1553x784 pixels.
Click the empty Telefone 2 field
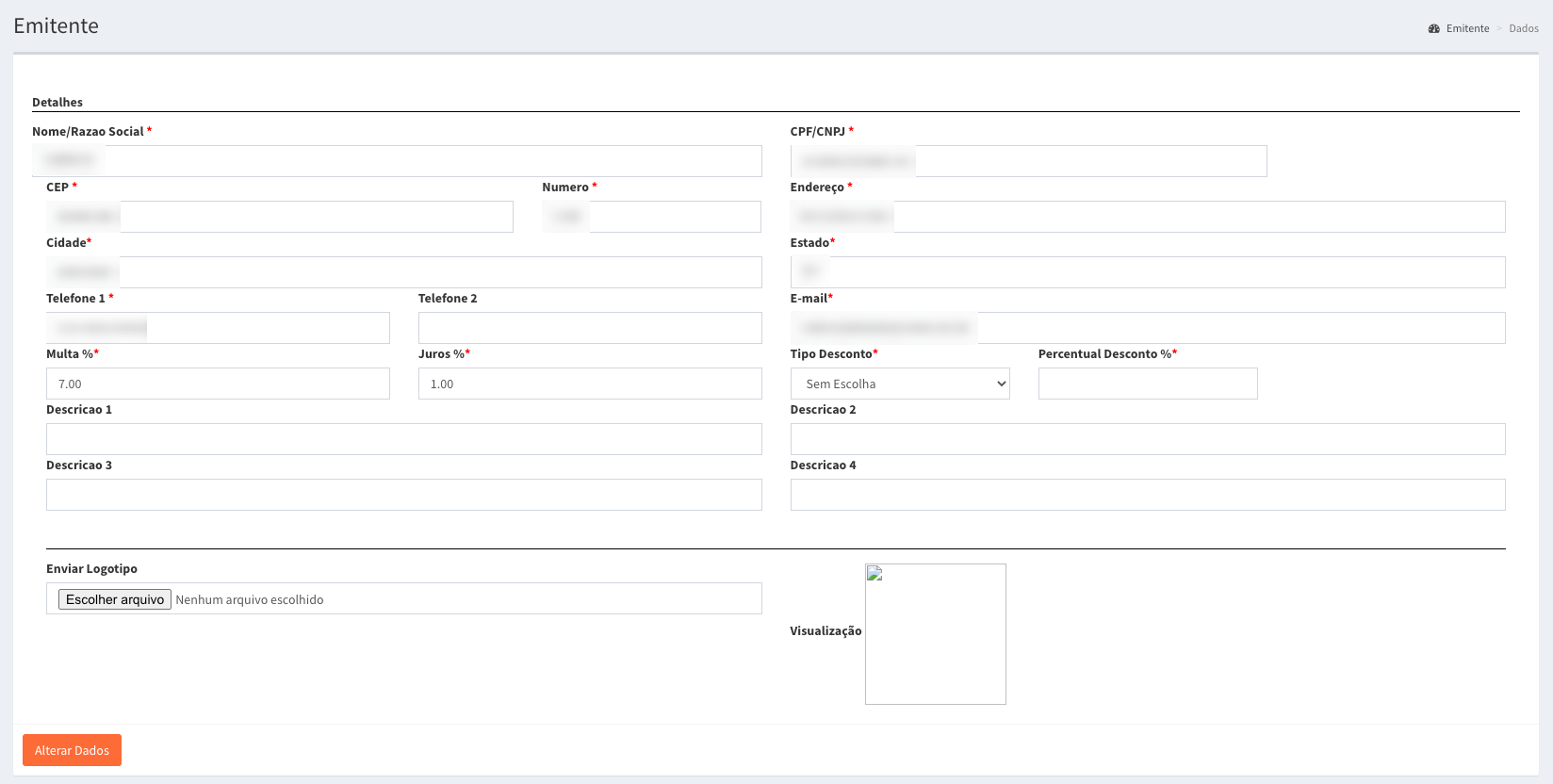click(x=590, y=328)
